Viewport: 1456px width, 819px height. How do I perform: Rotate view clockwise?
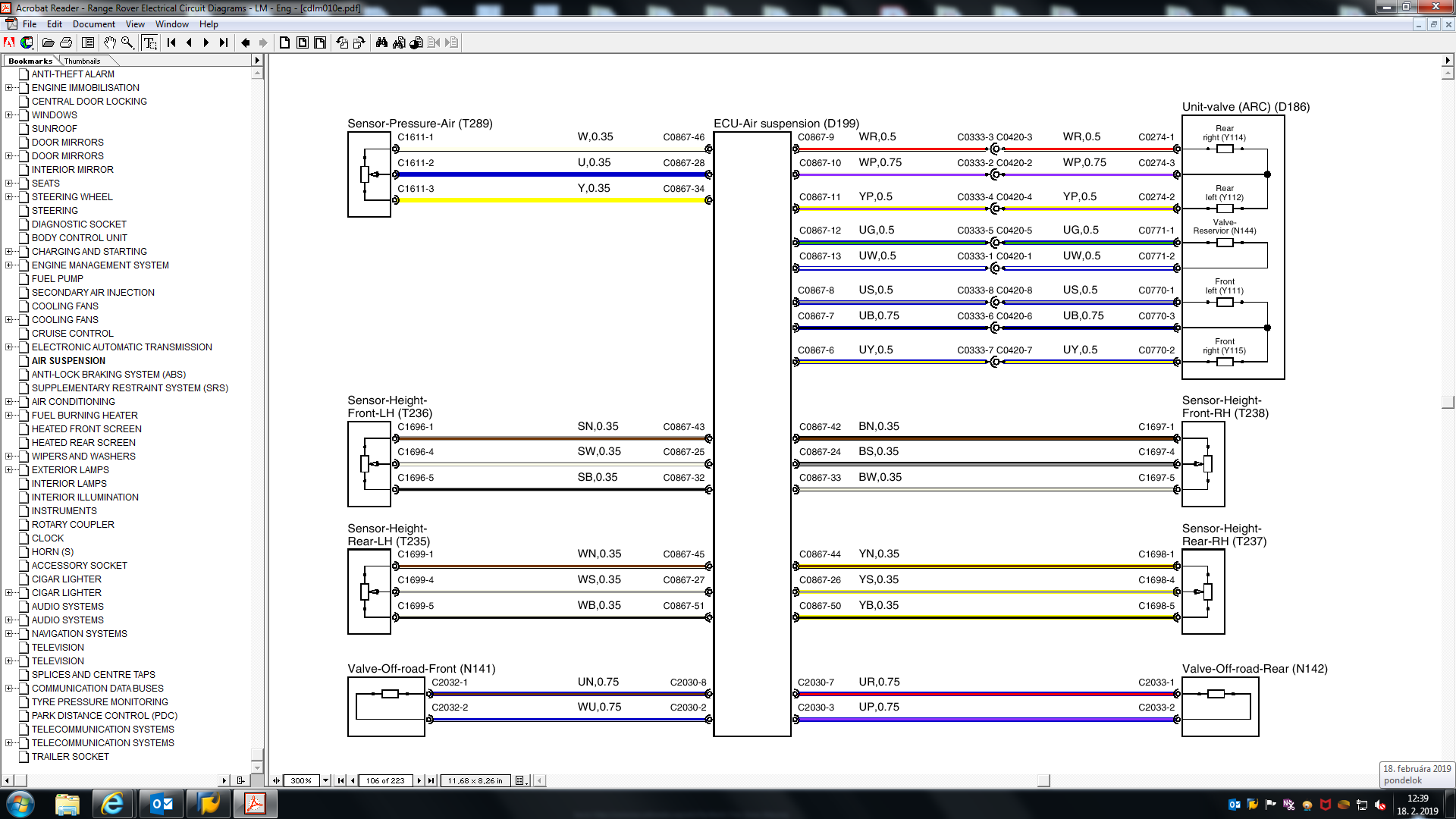coord(359,42)
